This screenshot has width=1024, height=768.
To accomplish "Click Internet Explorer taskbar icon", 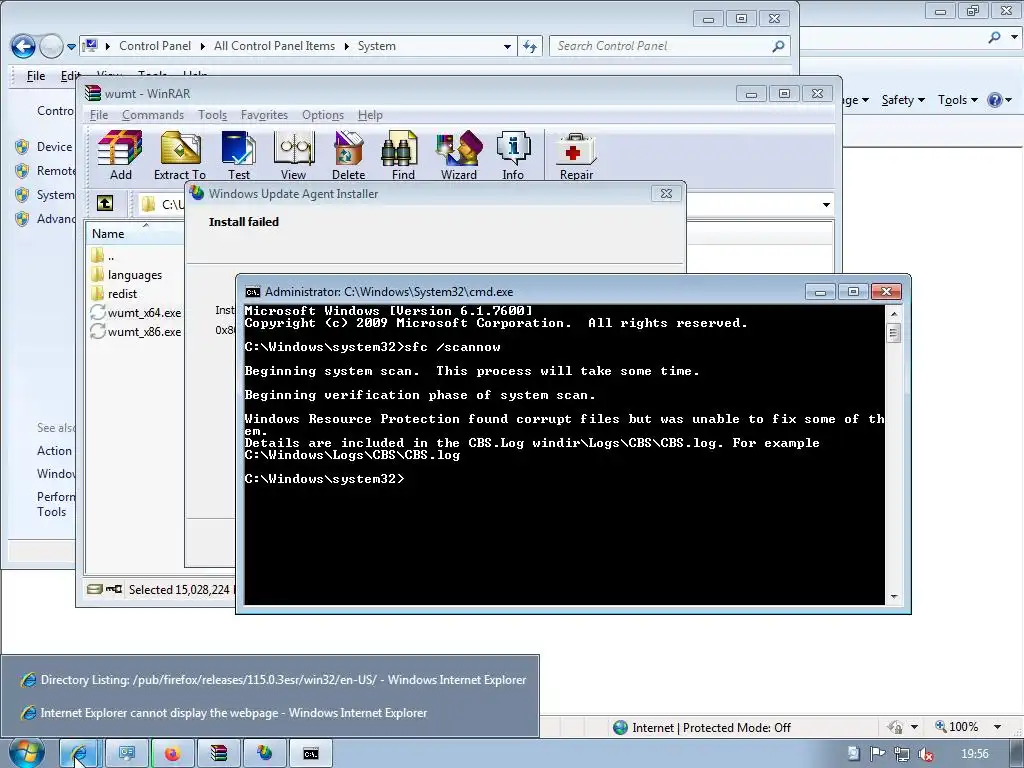I will pyautogui.click(x=79, y=754).
